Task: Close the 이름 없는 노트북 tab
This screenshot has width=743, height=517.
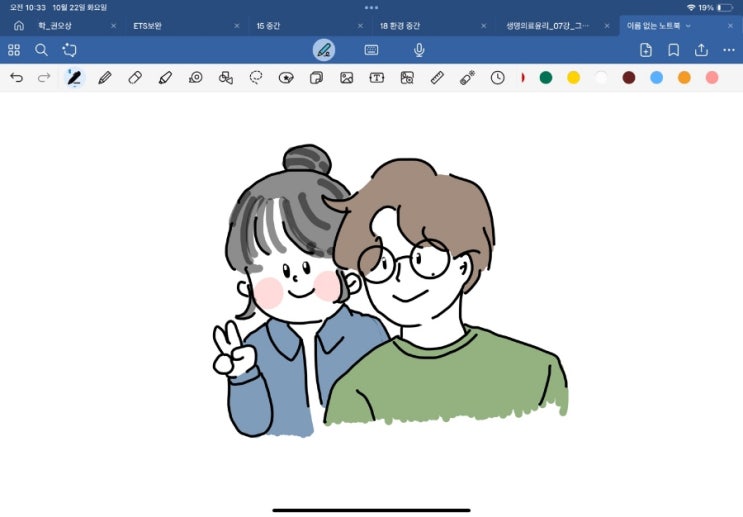Action: click(x=730, y=26)
